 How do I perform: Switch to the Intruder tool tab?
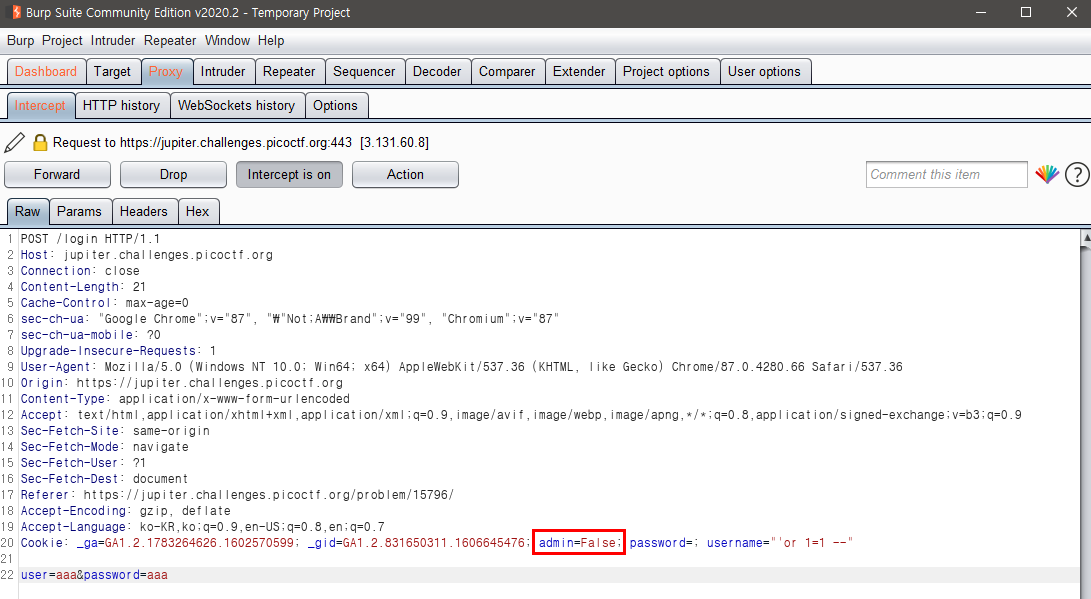(223, 72)
